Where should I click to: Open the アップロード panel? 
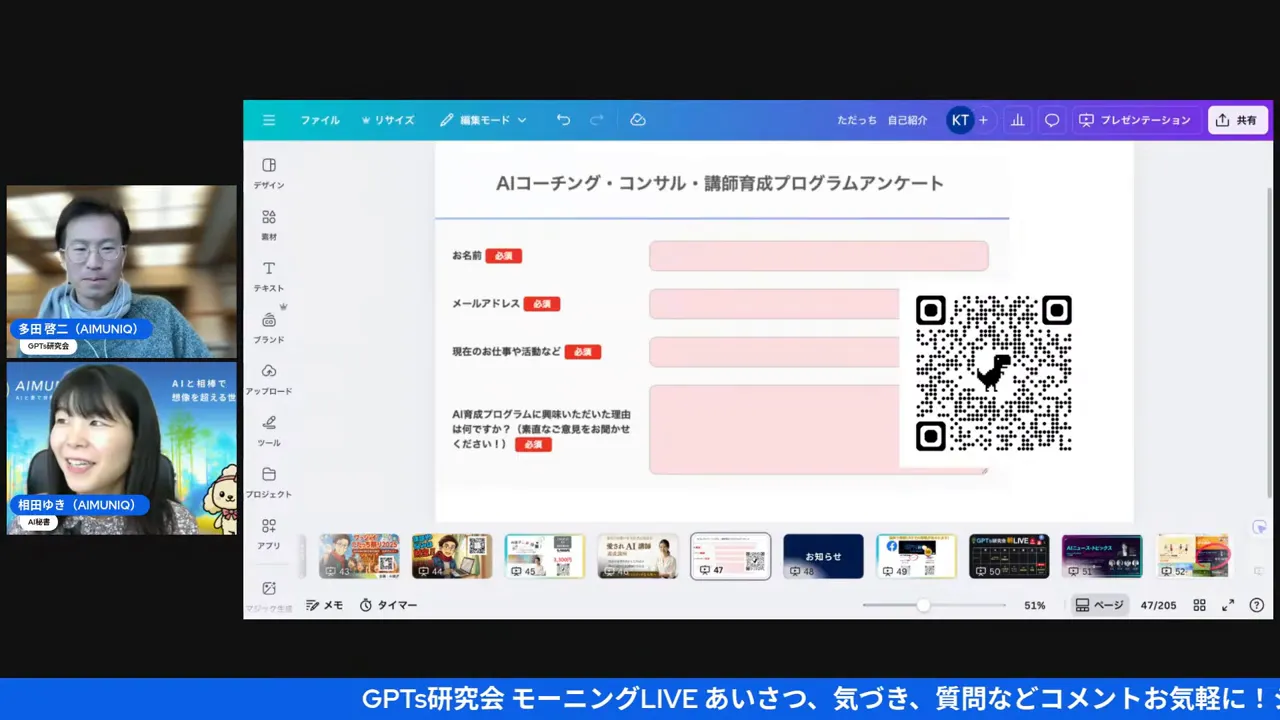click(x=268, y=377)
